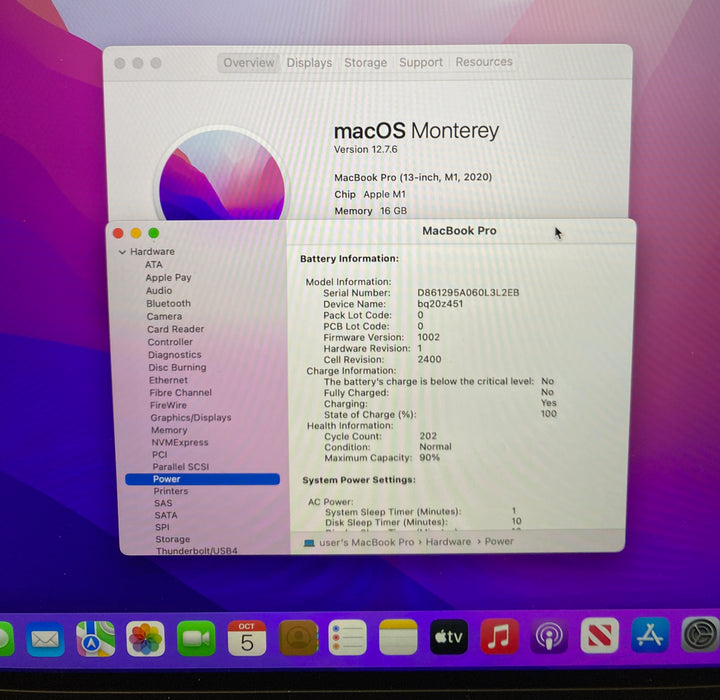Launch the Apple TV app
The width and height of the screenshot is (720, 700).
coord(449,637)
